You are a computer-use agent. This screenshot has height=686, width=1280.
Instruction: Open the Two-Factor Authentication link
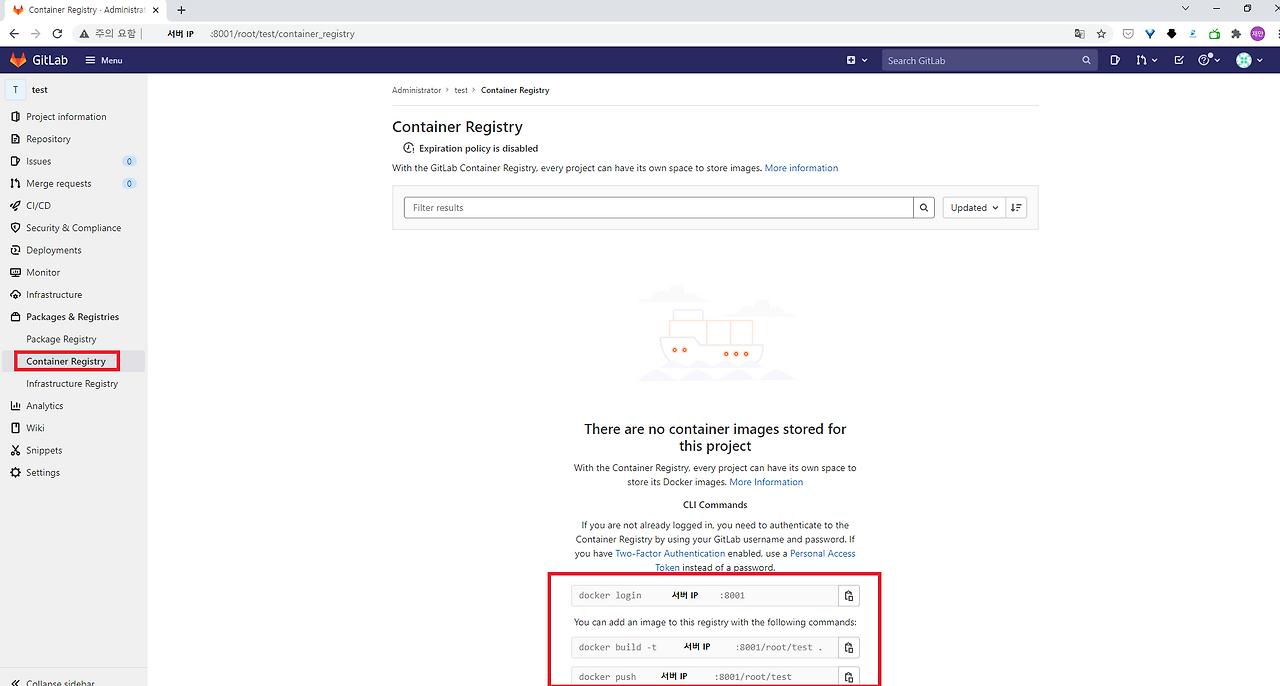[x=669, y=553]
